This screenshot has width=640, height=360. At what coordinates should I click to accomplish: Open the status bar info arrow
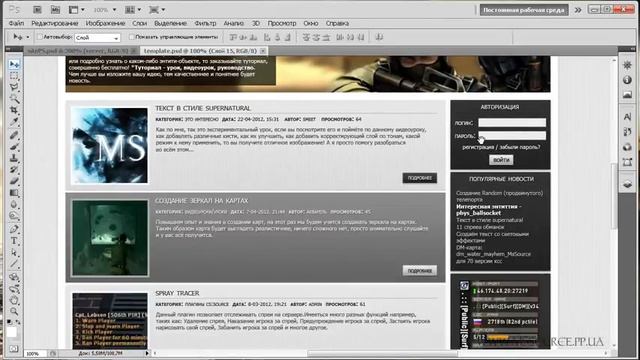tap(147, 353)
